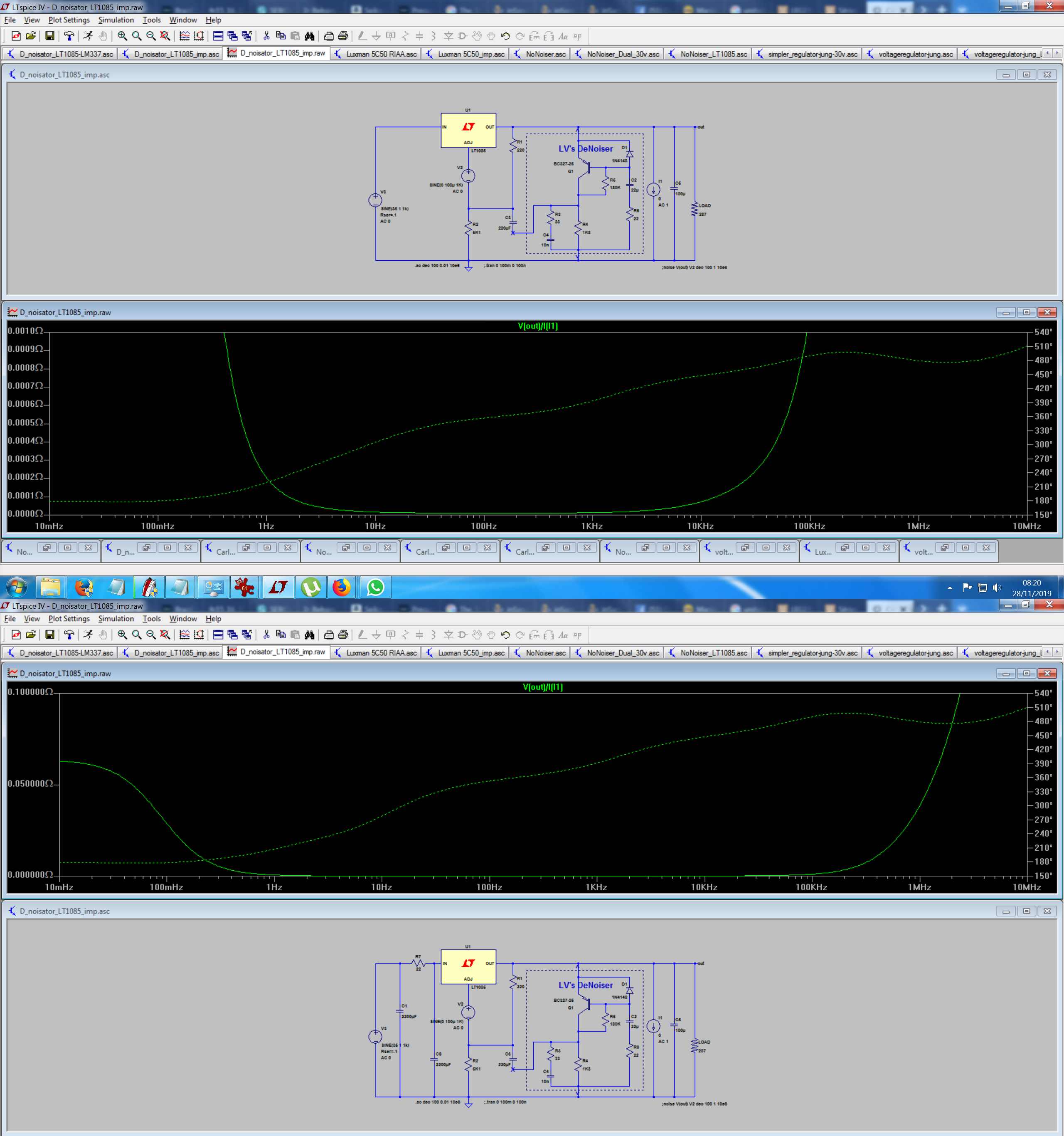Click Print icon in upper toolbar
The width and height of the screenshot is (1064, 1136).
coord(342,36)
